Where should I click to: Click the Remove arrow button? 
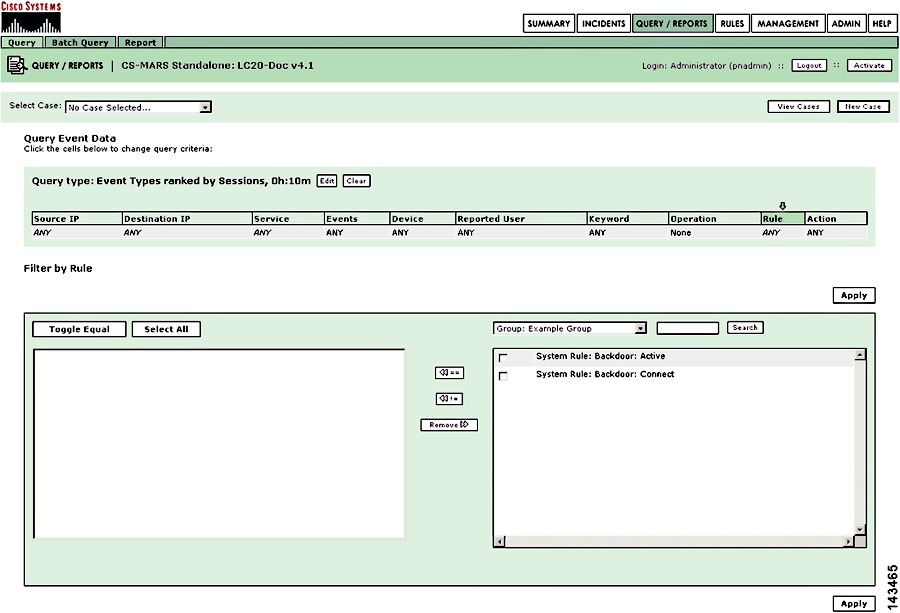click(x=449, y=425)
